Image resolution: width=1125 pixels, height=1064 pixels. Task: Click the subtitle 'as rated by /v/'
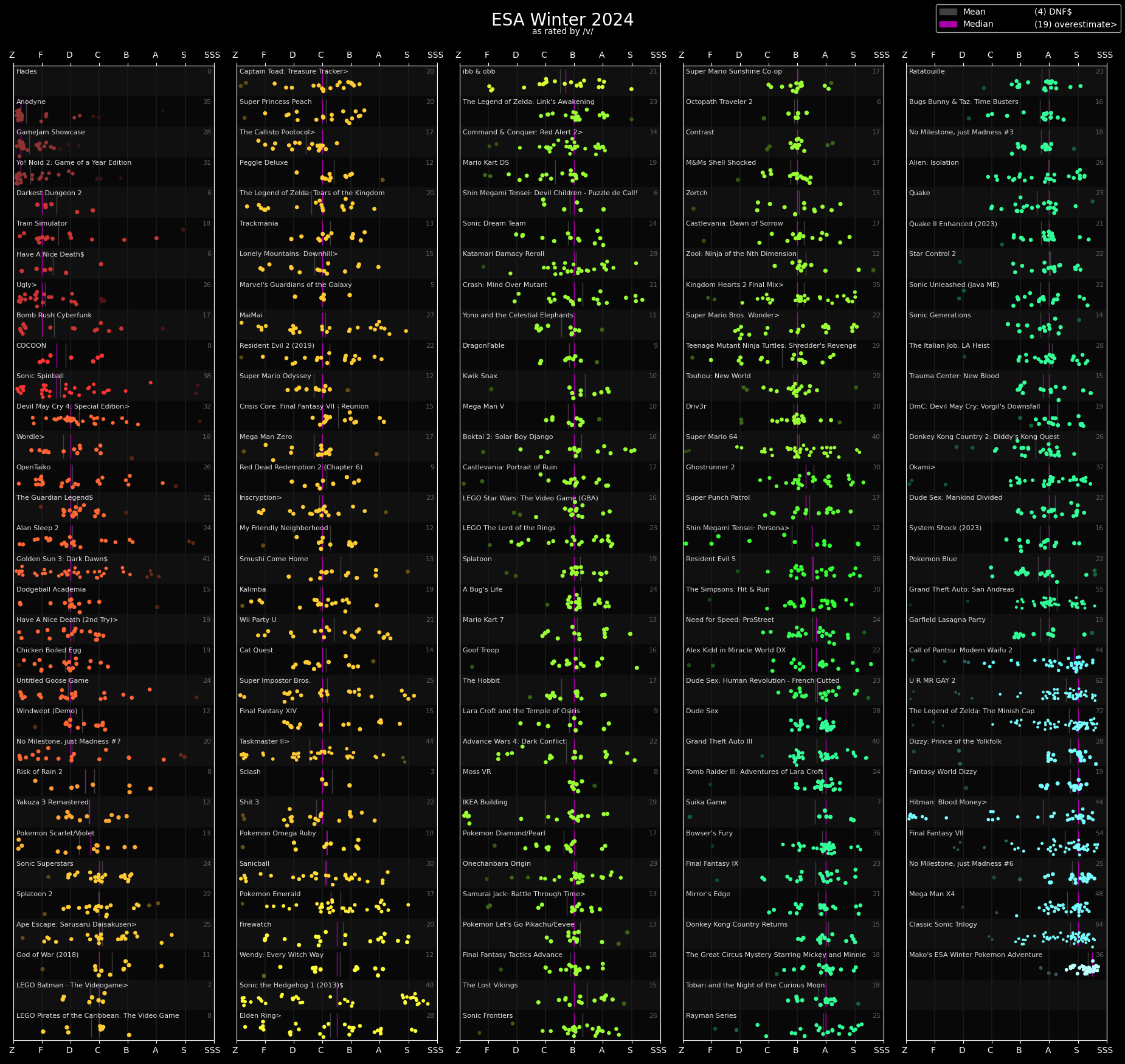(562, 31)
